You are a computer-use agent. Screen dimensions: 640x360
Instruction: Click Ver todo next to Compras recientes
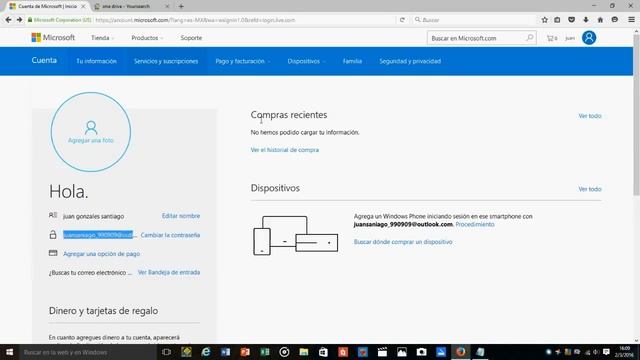590,116
